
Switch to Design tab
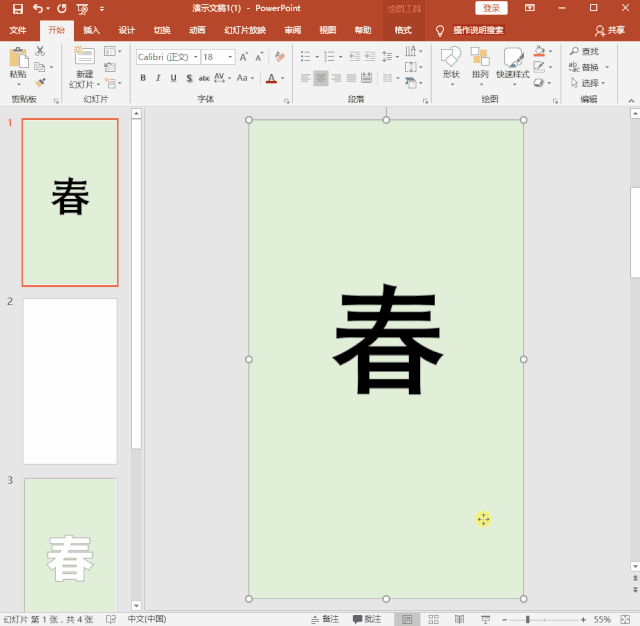(127, 30)
